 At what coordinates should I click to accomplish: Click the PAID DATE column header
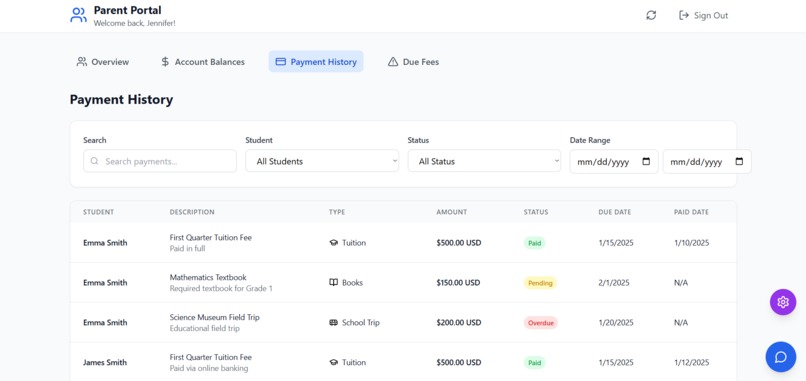tap(691, 212)
